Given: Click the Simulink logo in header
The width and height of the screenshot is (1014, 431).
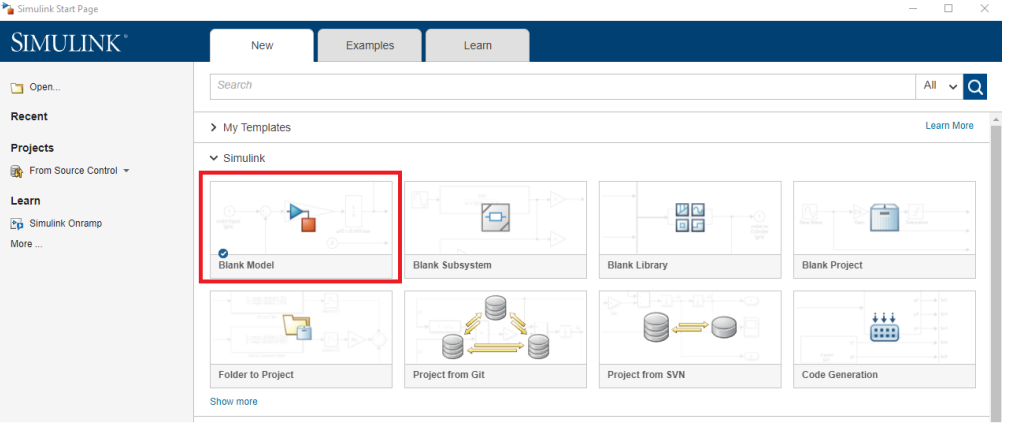Looking at the screenshot, I should [69, 43].
